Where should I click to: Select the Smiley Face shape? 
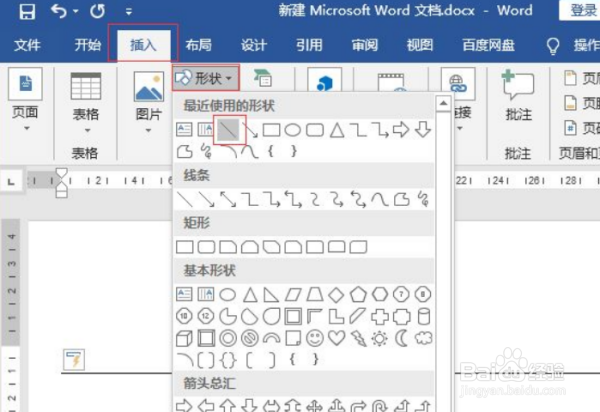click(315, 338)
